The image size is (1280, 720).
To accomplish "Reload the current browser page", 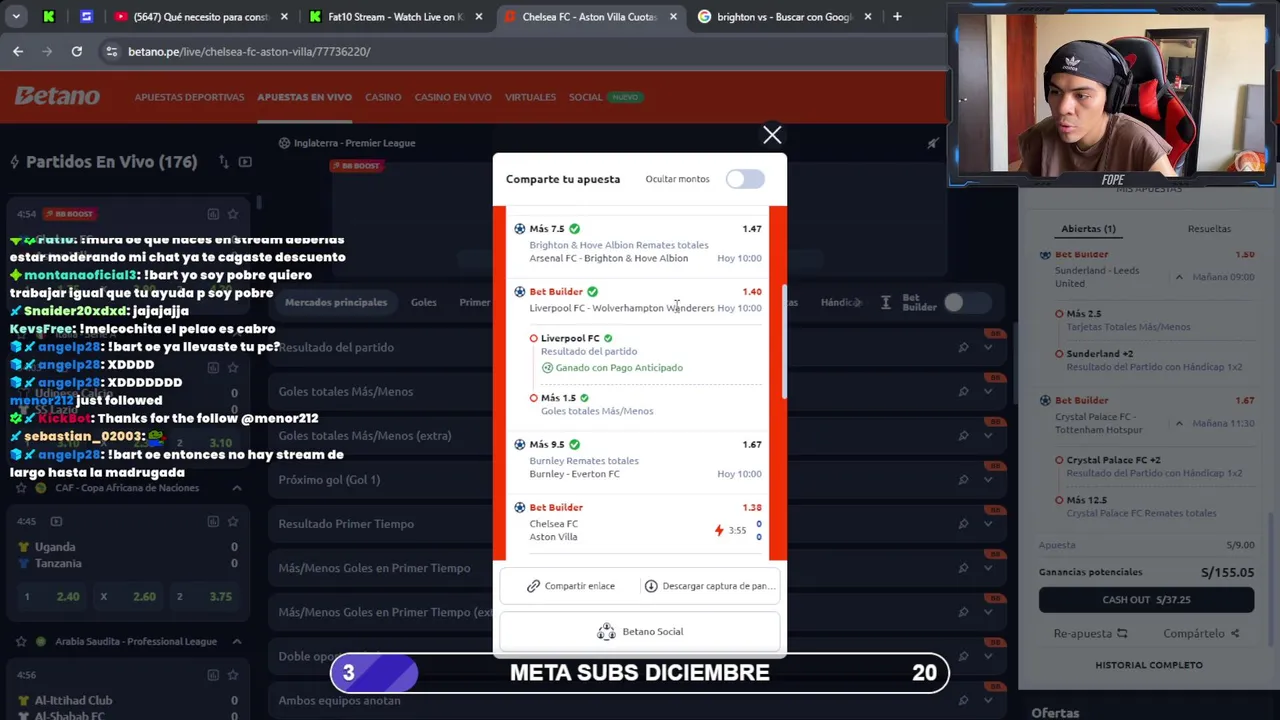I will click(x=77, y=51).
